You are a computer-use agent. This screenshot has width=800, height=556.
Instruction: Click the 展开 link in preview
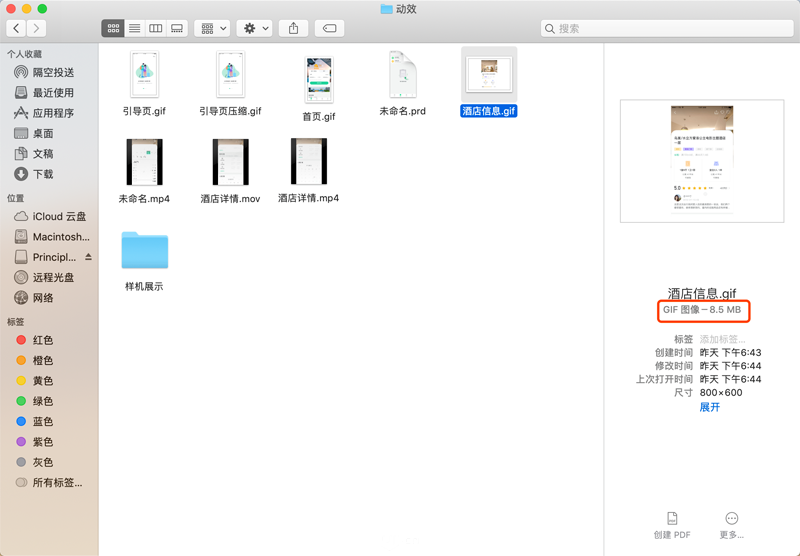710,407
